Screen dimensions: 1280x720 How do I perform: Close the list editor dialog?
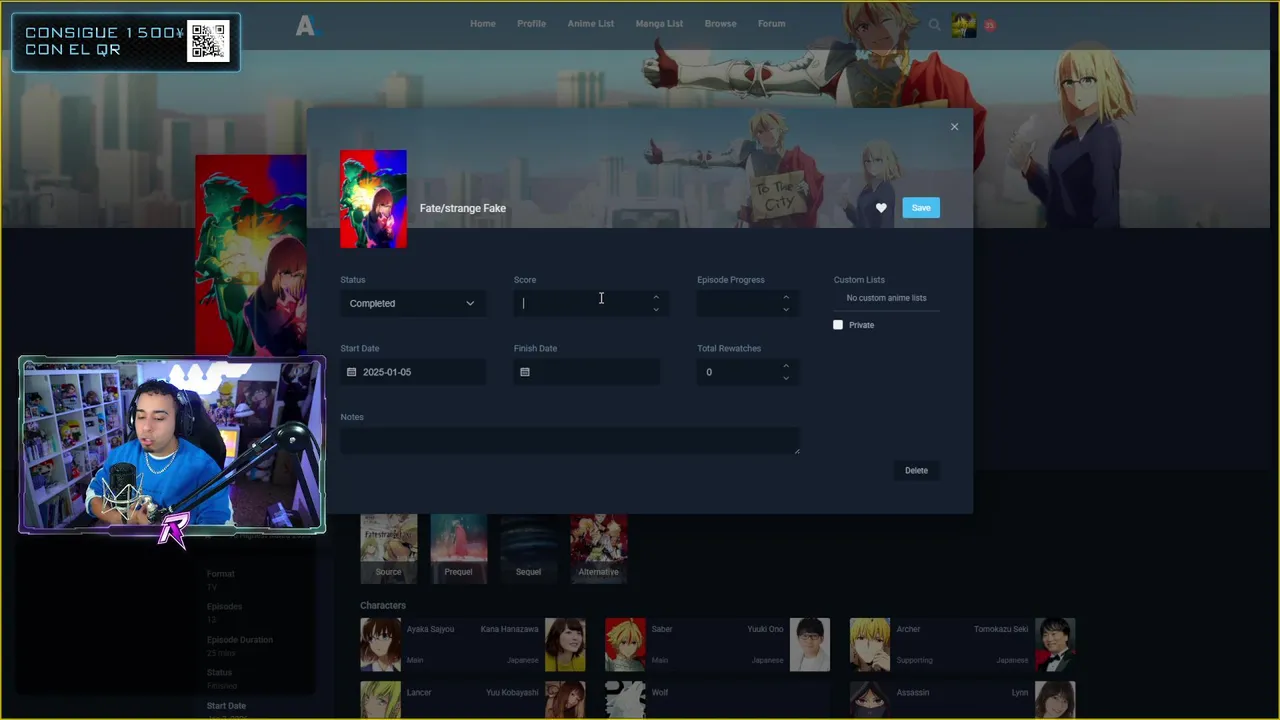(x=954, y=127)
